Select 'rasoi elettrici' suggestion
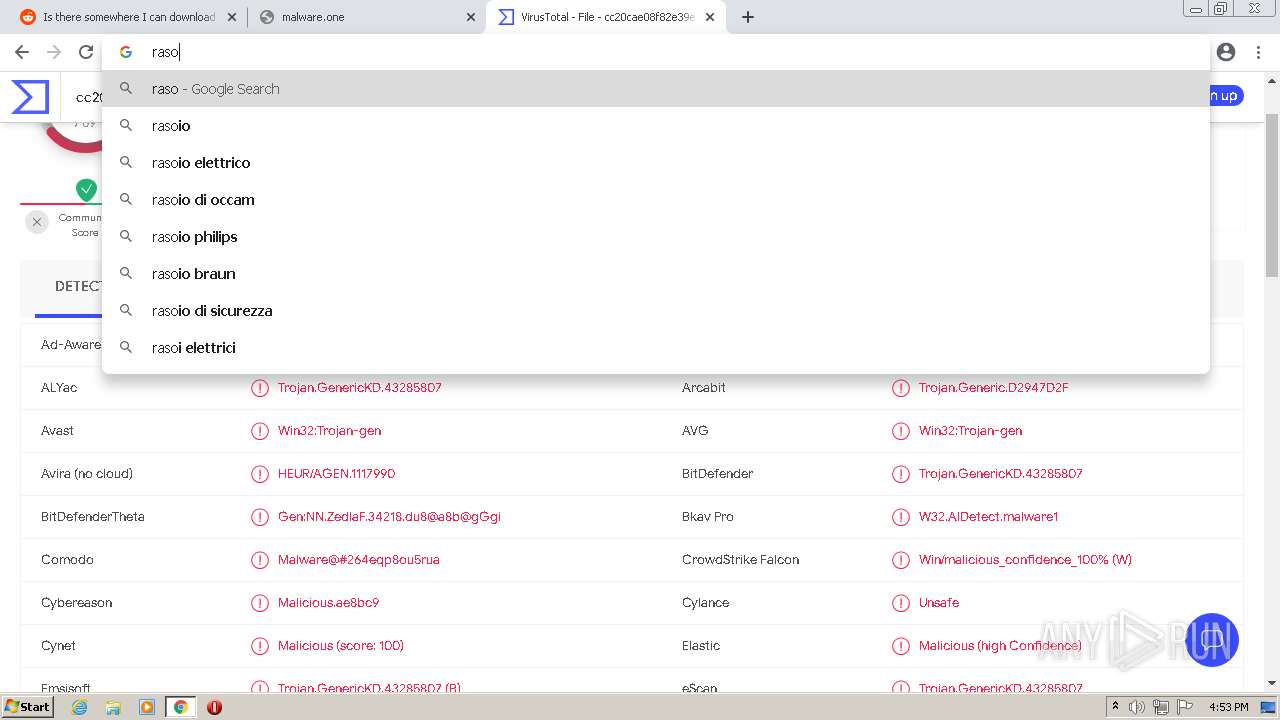 pyautogui.click(x=656, y=348)
